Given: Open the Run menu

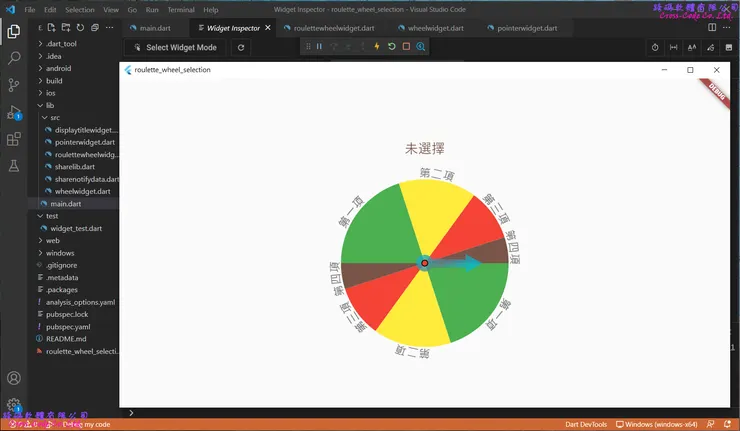Looking at the screenshot, I should (152, 9).
